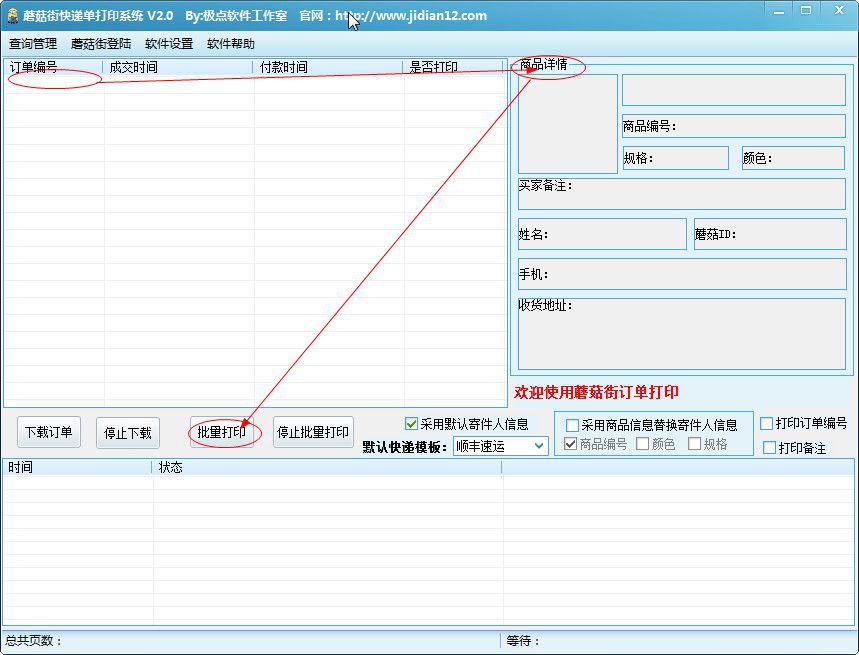
Task: Click the product title box above 商品编号
Action: coord(734,90)
